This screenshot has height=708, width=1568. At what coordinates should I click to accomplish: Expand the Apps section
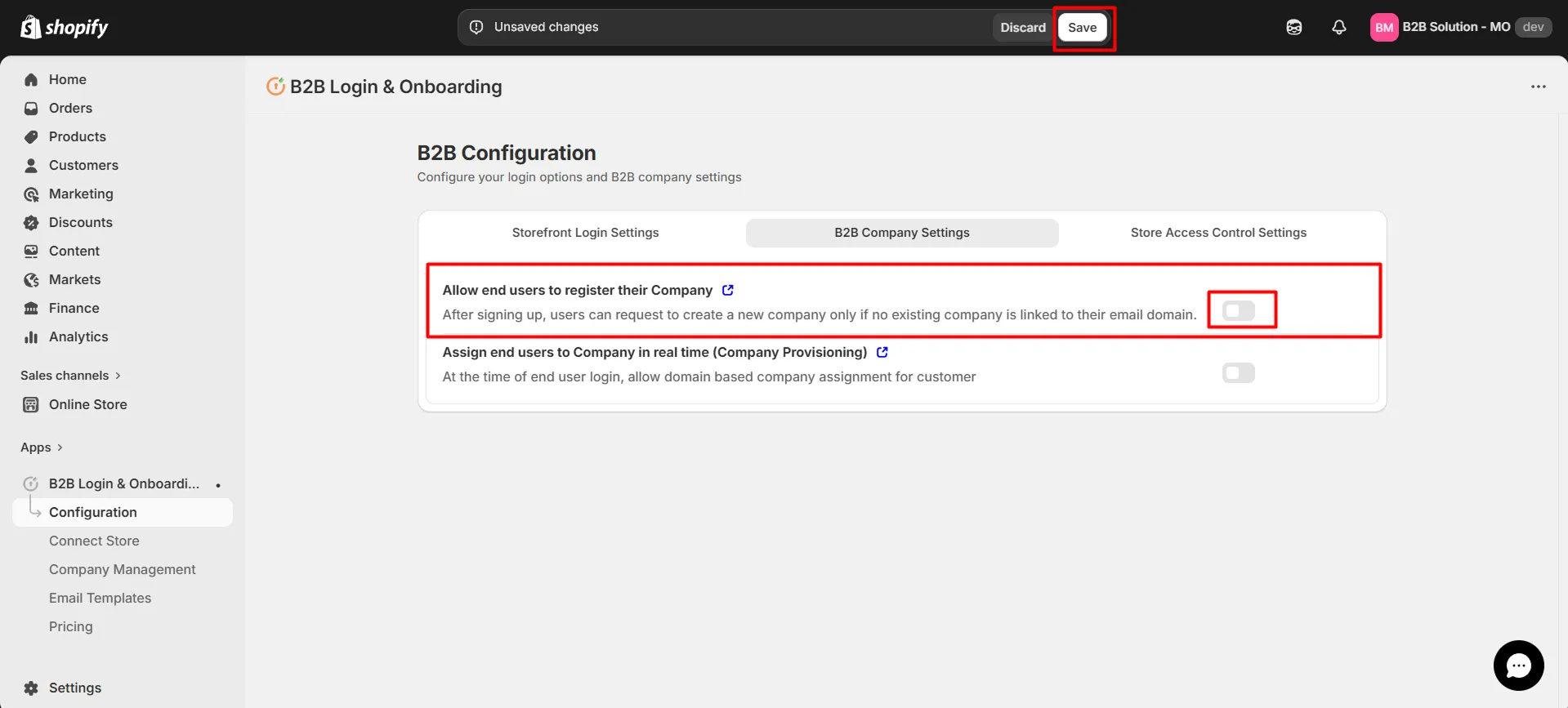point(42,448)
